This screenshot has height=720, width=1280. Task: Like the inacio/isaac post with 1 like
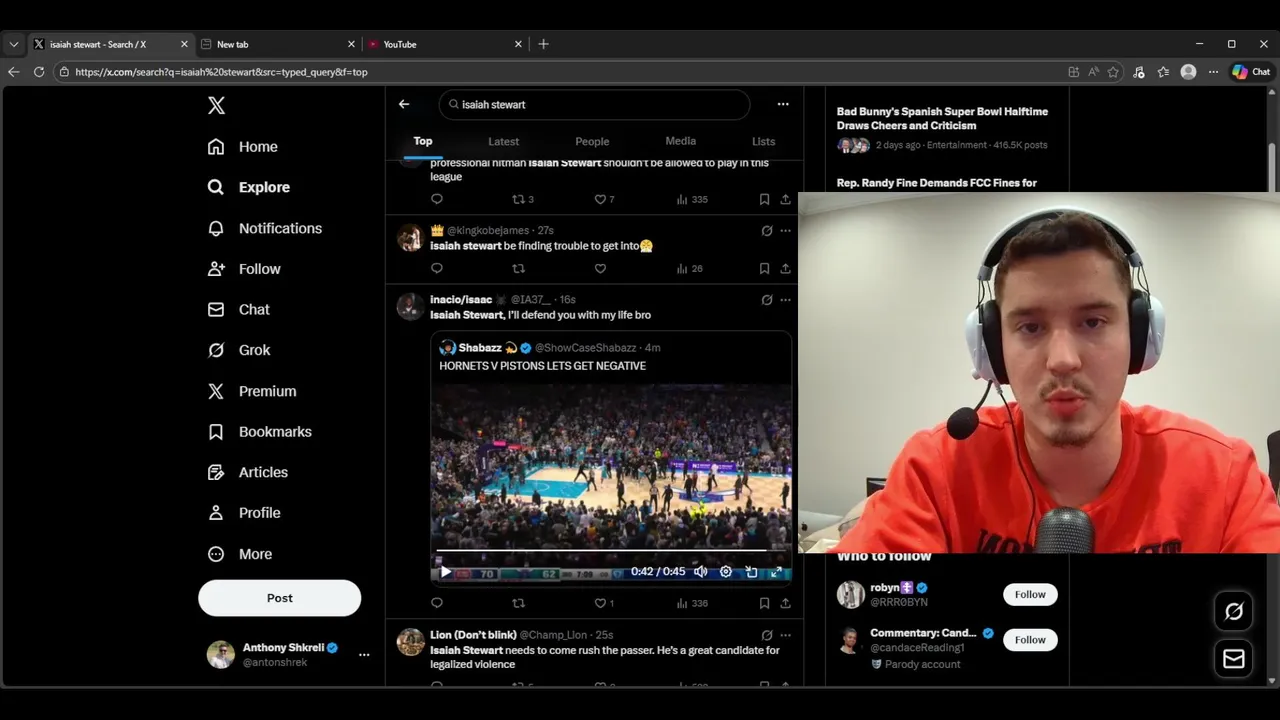603,603
